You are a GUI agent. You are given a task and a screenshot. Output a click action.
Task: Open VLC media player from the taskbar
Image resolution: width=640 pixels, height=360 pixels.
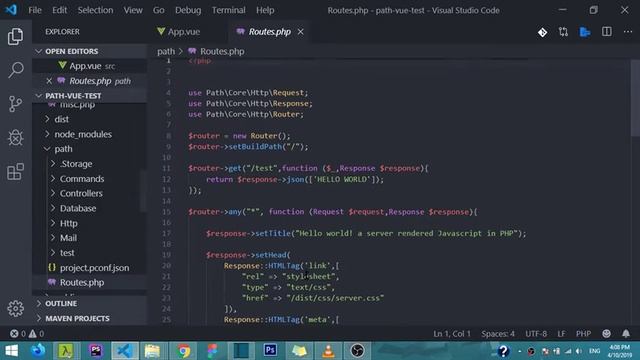pos(328,351)
